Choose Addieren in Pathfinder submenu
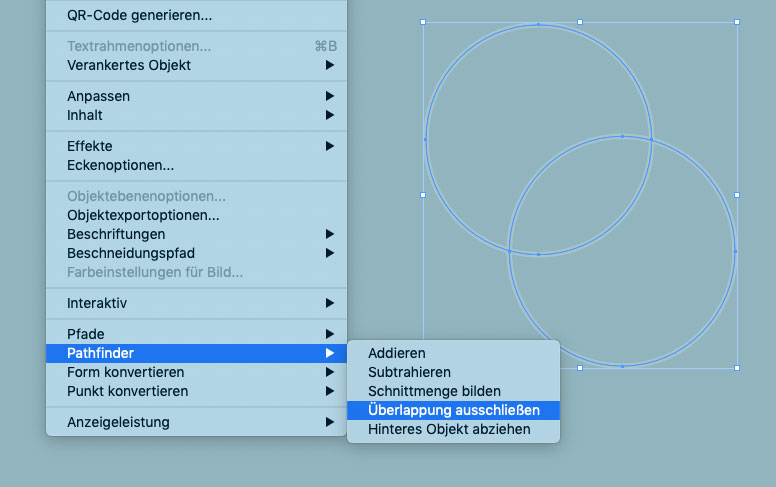The width and height of the screenshot is (776, 487). (453, 353)
